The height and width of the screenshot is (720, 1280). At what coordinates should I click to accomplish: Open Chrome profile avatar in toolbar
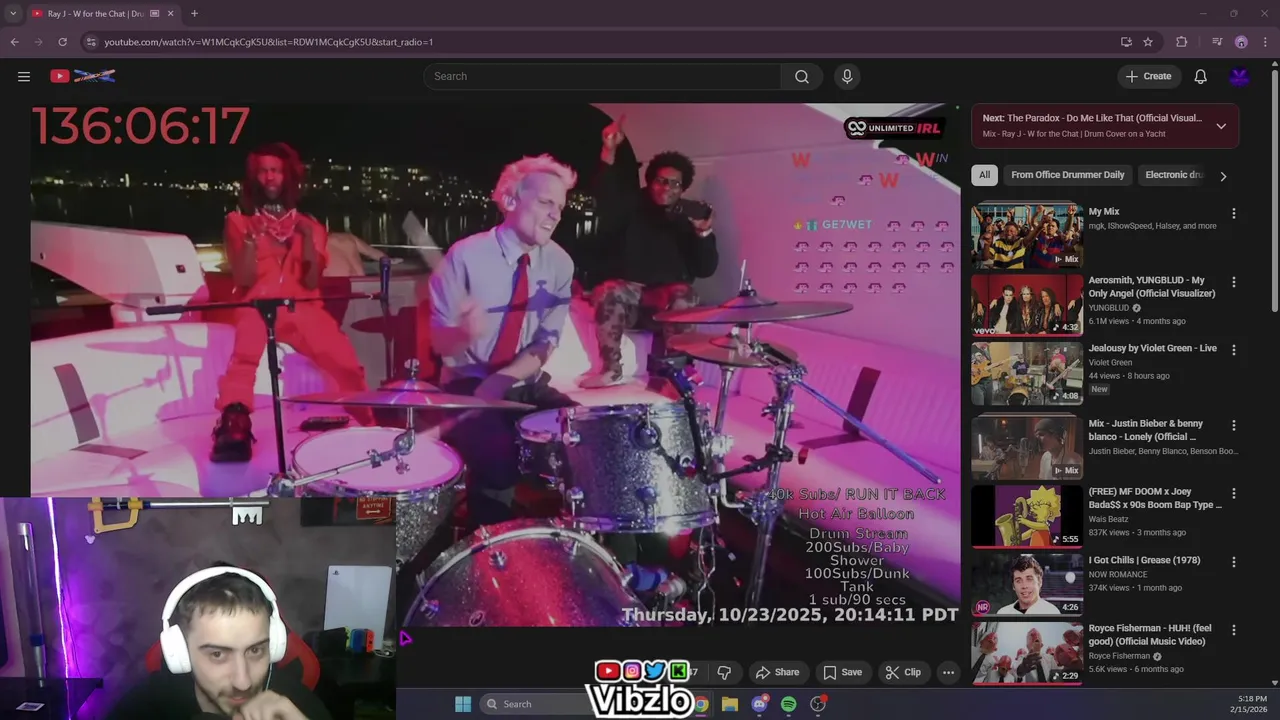pos(1241,42)
